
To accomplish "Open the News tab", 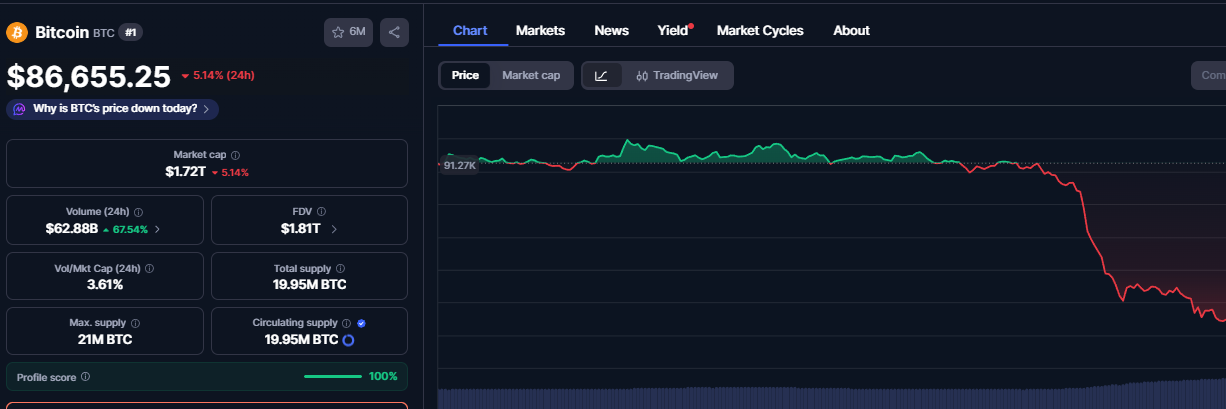I will coord(611,30).
